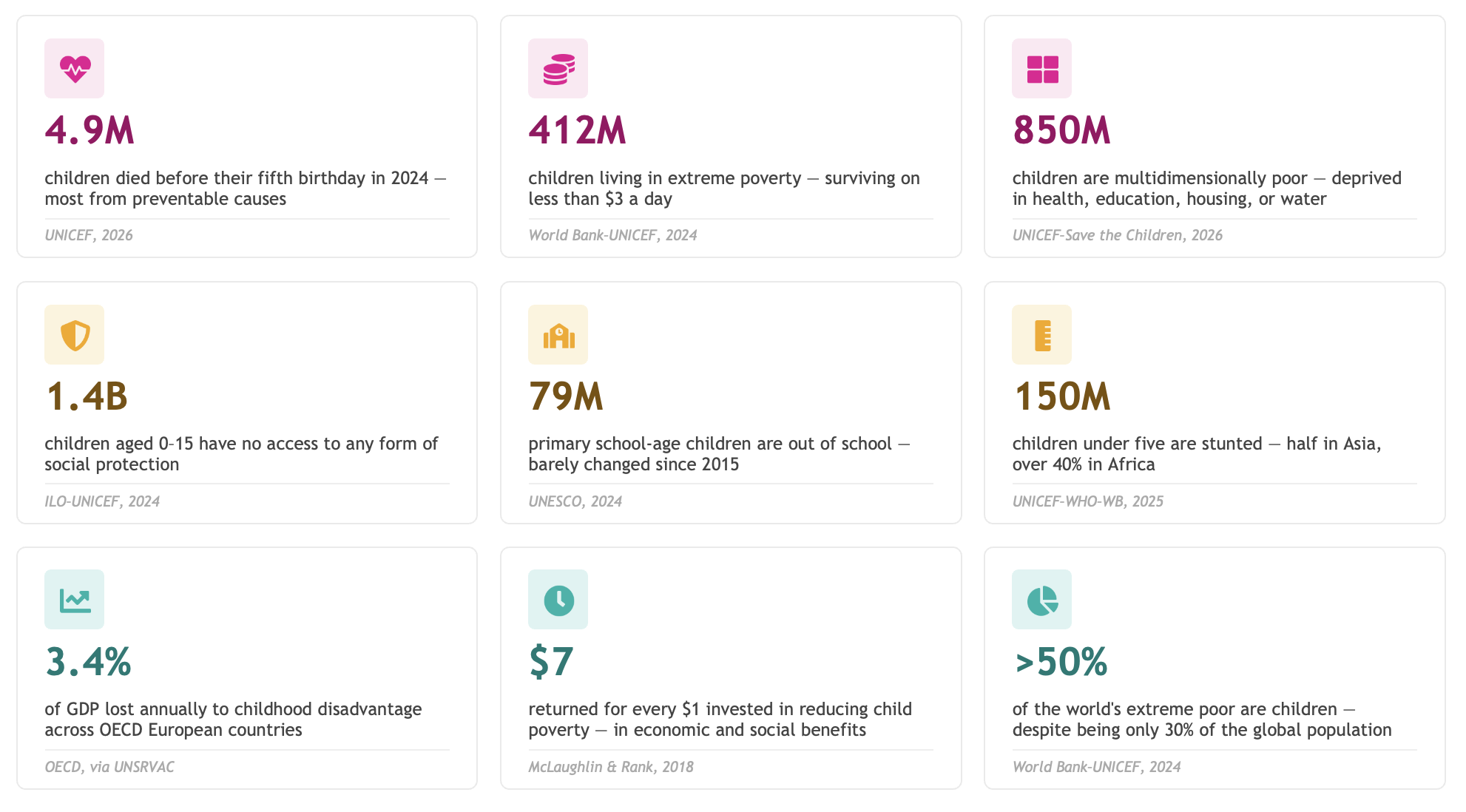This screenshot has height=812, width=1466.
Task: Click the GDP lost annually description
Action: 233,720
